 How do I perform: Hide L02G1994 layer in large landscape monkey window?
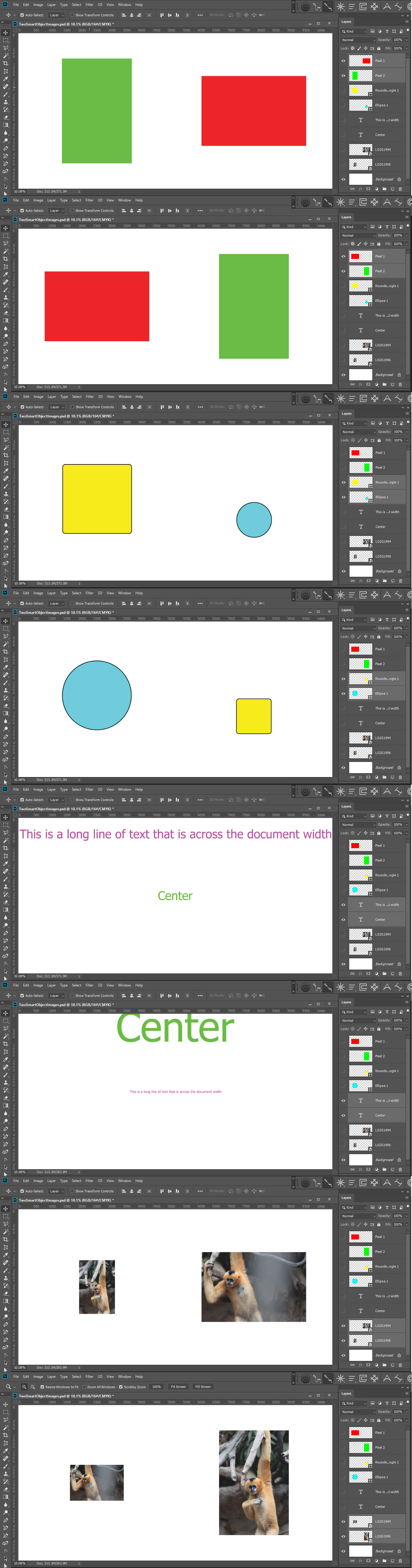point(343,1326)
